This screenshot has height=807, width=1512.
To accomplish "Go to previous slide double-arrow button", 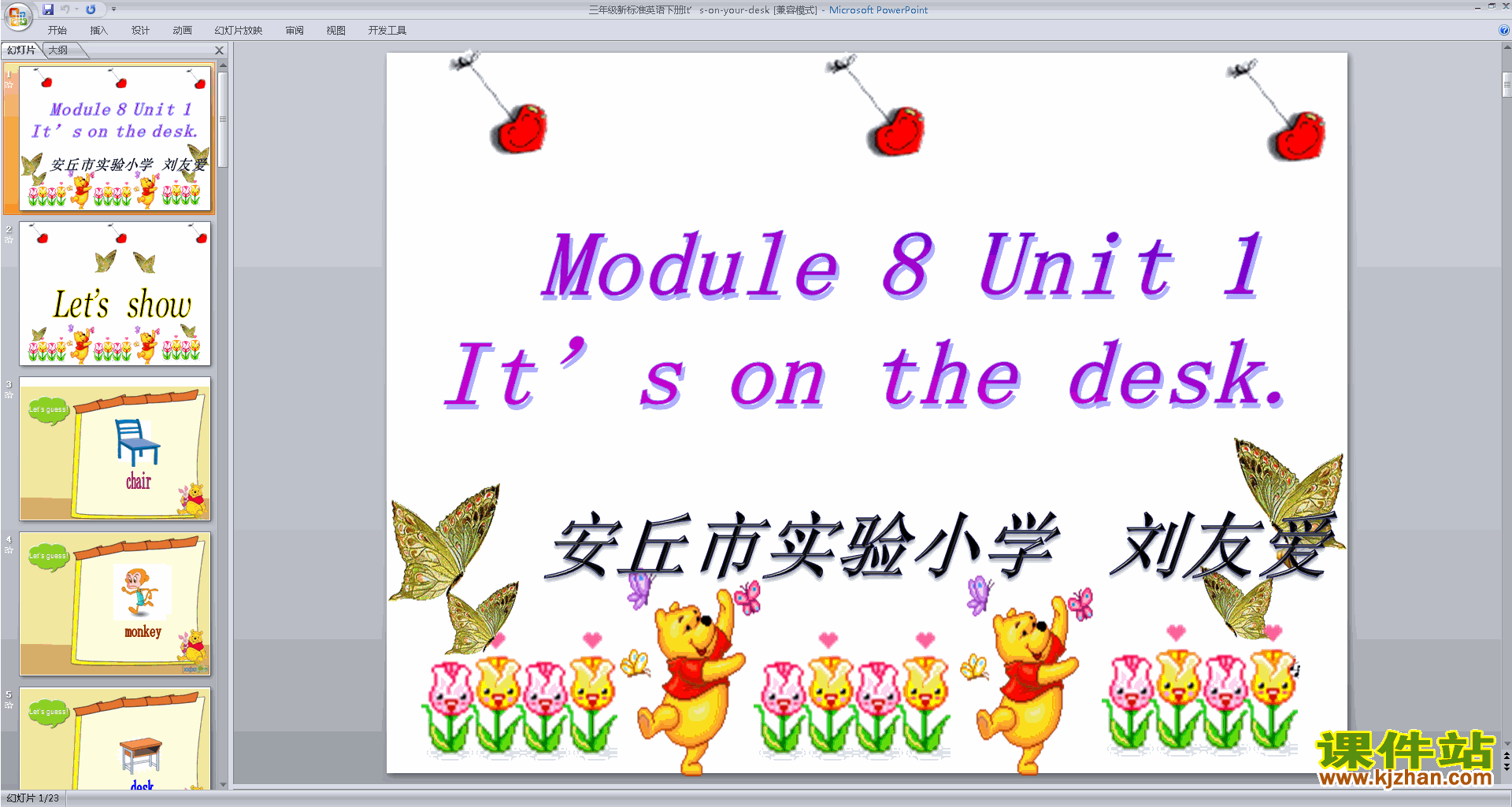I will 1506,756.
